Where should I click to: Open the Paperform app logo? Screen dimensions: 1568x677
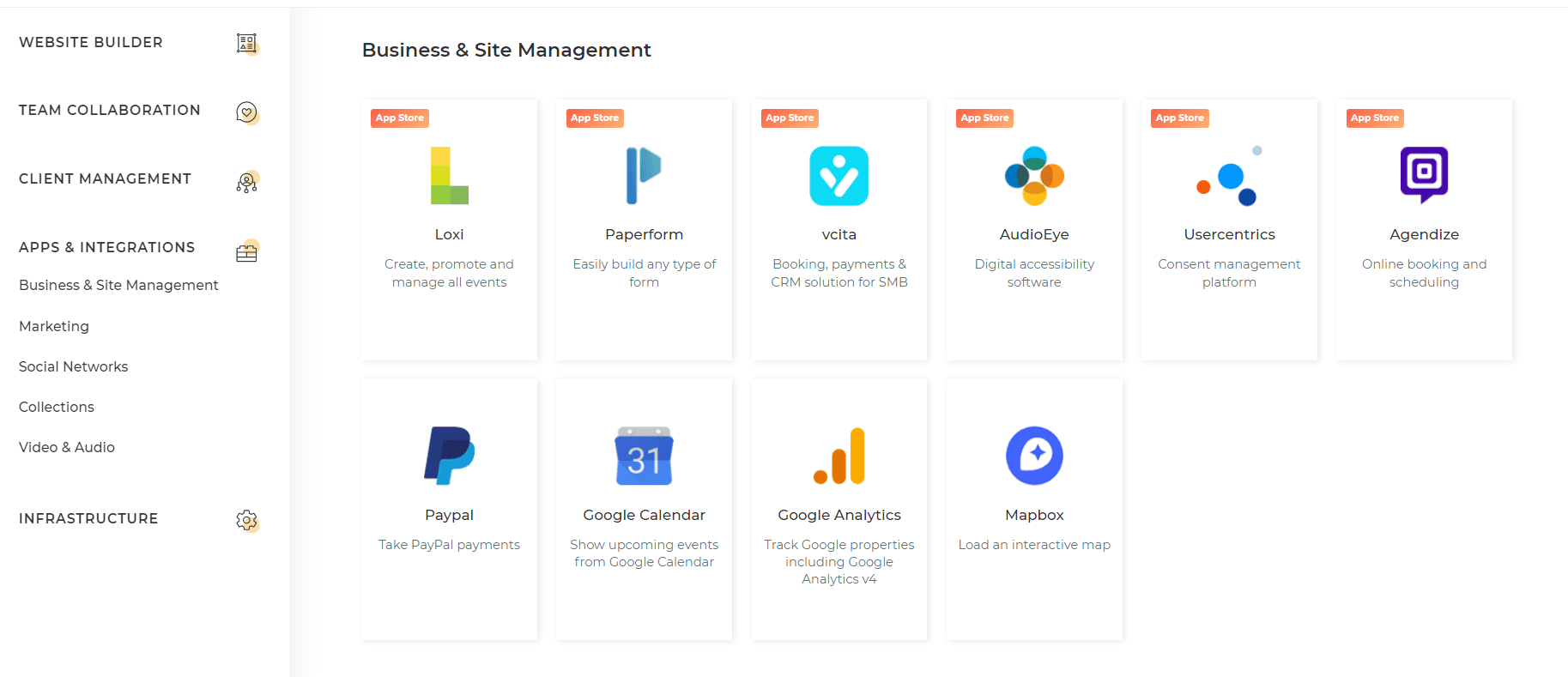point(644,176)
